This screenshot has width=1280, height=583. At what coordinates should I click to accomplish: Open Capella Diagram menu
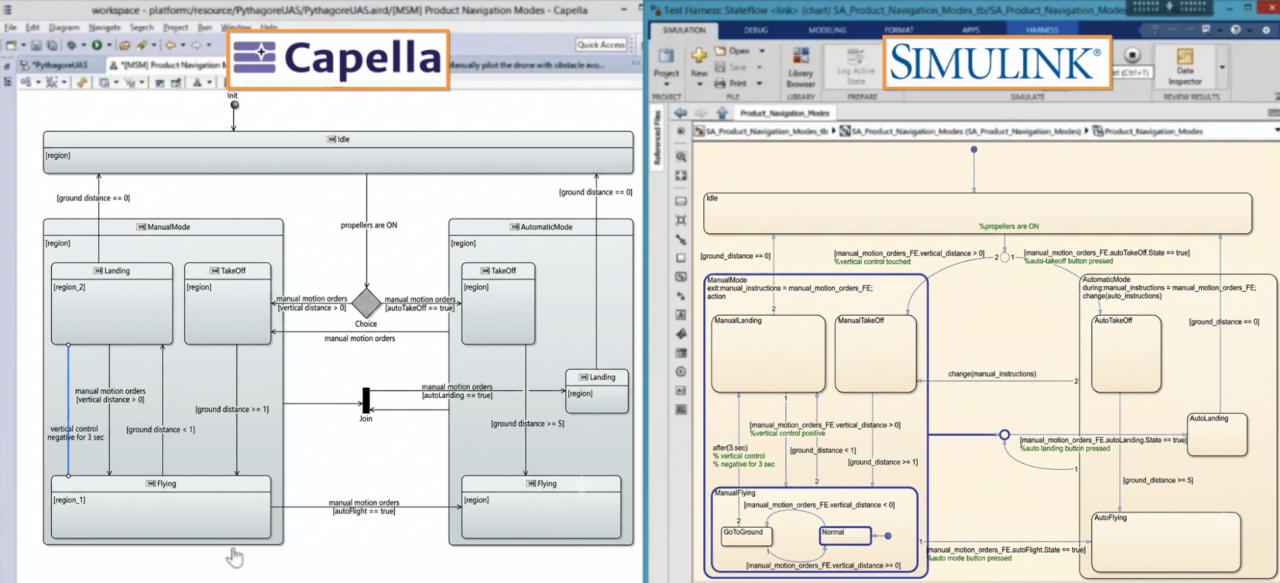[x=64, y=27]
